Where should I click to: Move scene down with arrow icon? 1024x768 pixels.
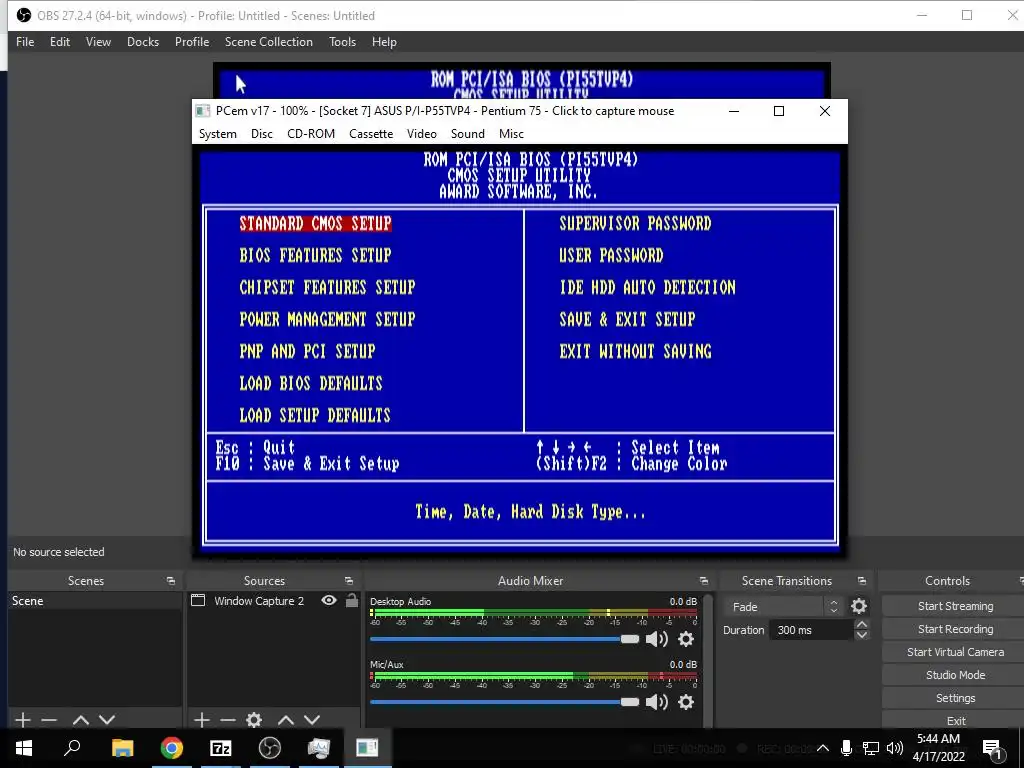[x=107, y=720]
